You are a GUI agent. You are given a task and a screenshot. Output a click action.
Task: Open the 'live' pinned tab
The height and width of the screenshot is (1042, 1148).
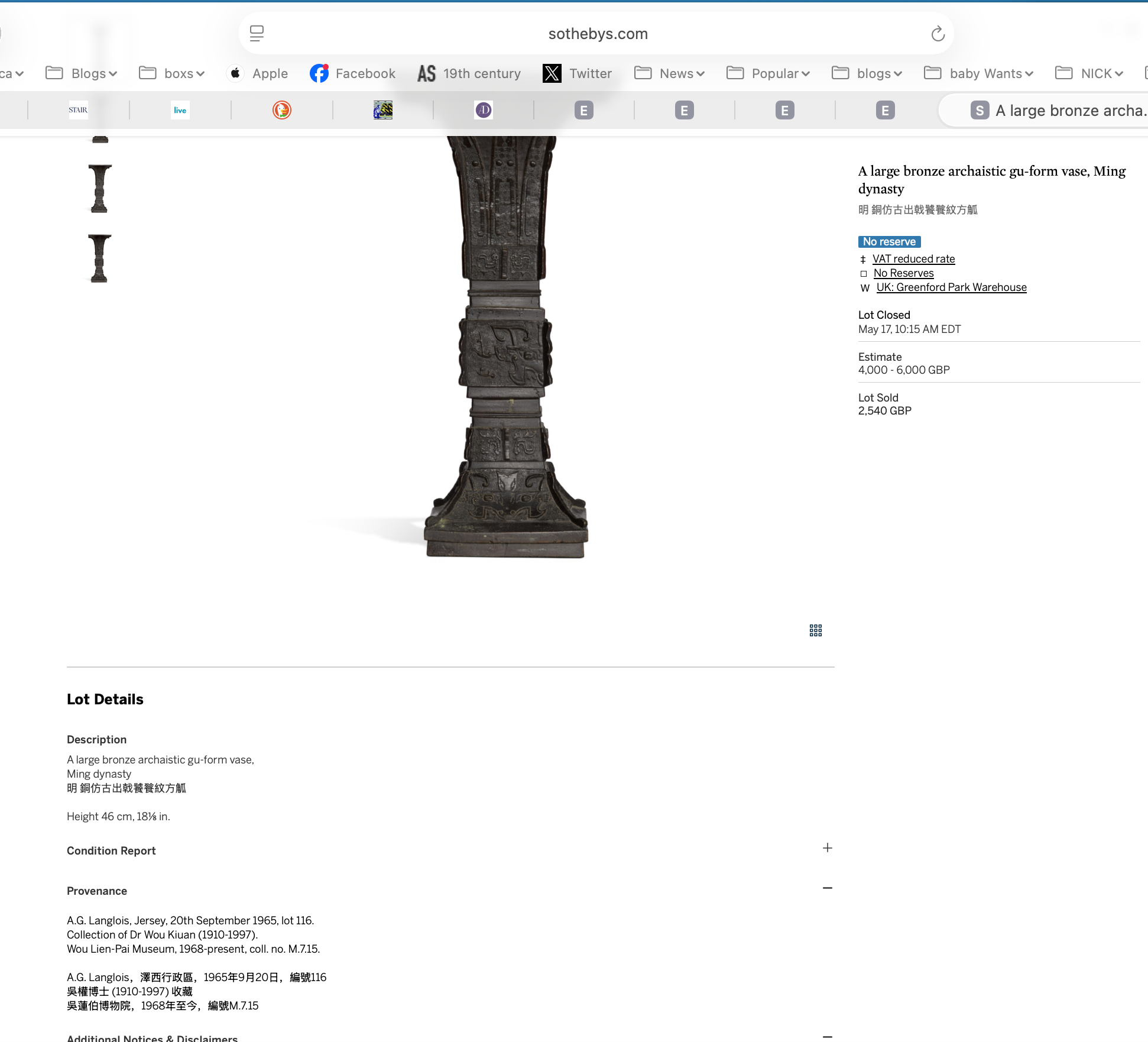coord(180,110)
